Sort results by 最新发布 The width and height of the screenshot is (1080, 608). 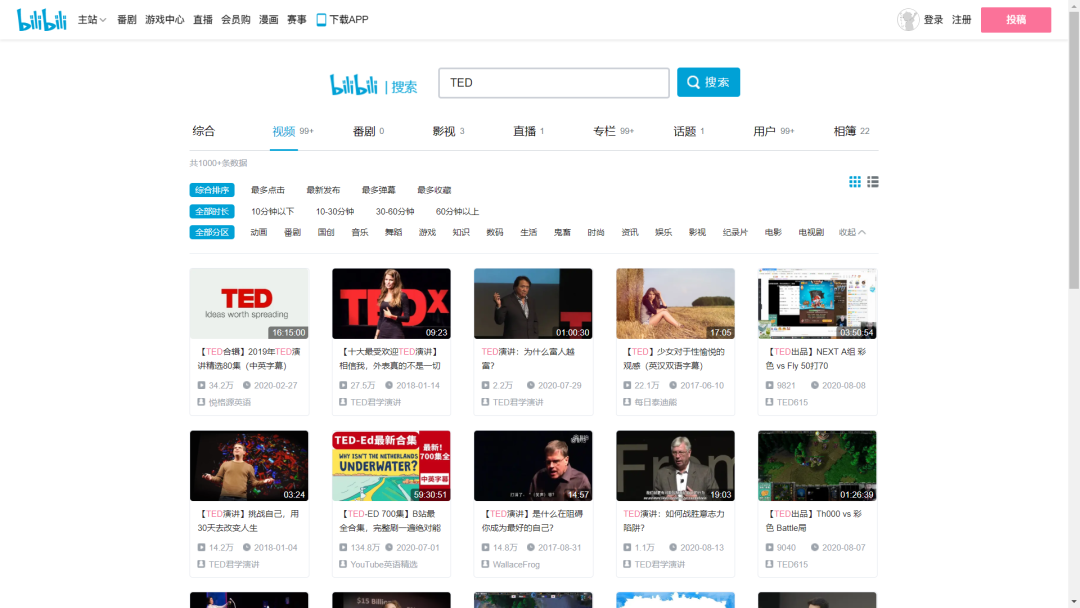click(x=323, y=190)
